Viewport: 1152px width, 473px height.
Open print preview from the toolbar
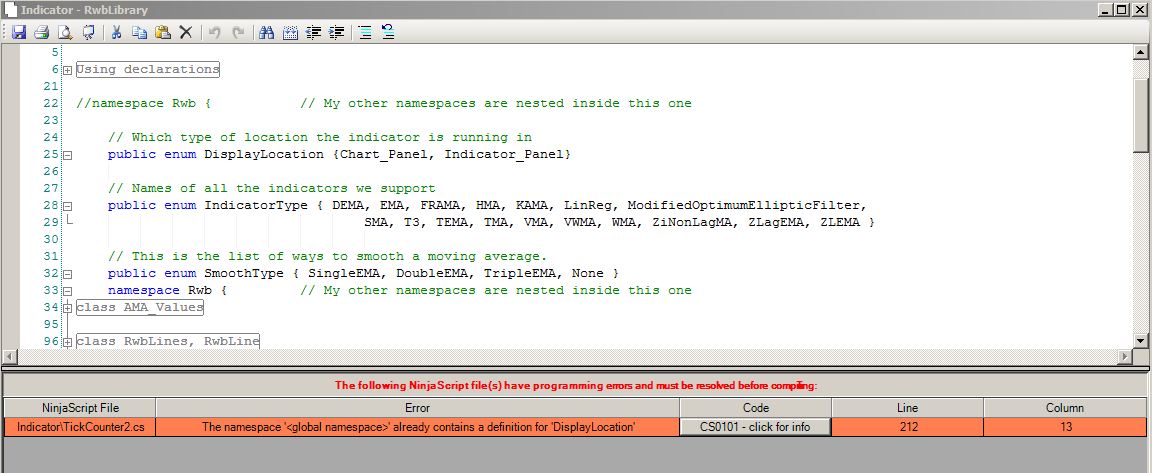tap(65, 32)
